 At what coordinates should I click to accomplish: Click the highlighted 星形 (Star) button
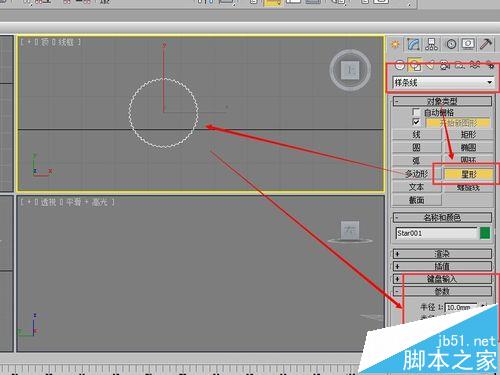pos(468,174)
